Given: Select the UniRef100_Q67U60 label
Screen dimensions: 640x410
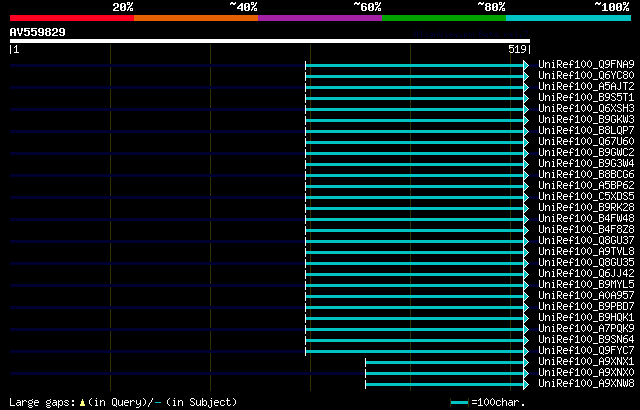Looking at the screenshot, I should tap(586, 142).
